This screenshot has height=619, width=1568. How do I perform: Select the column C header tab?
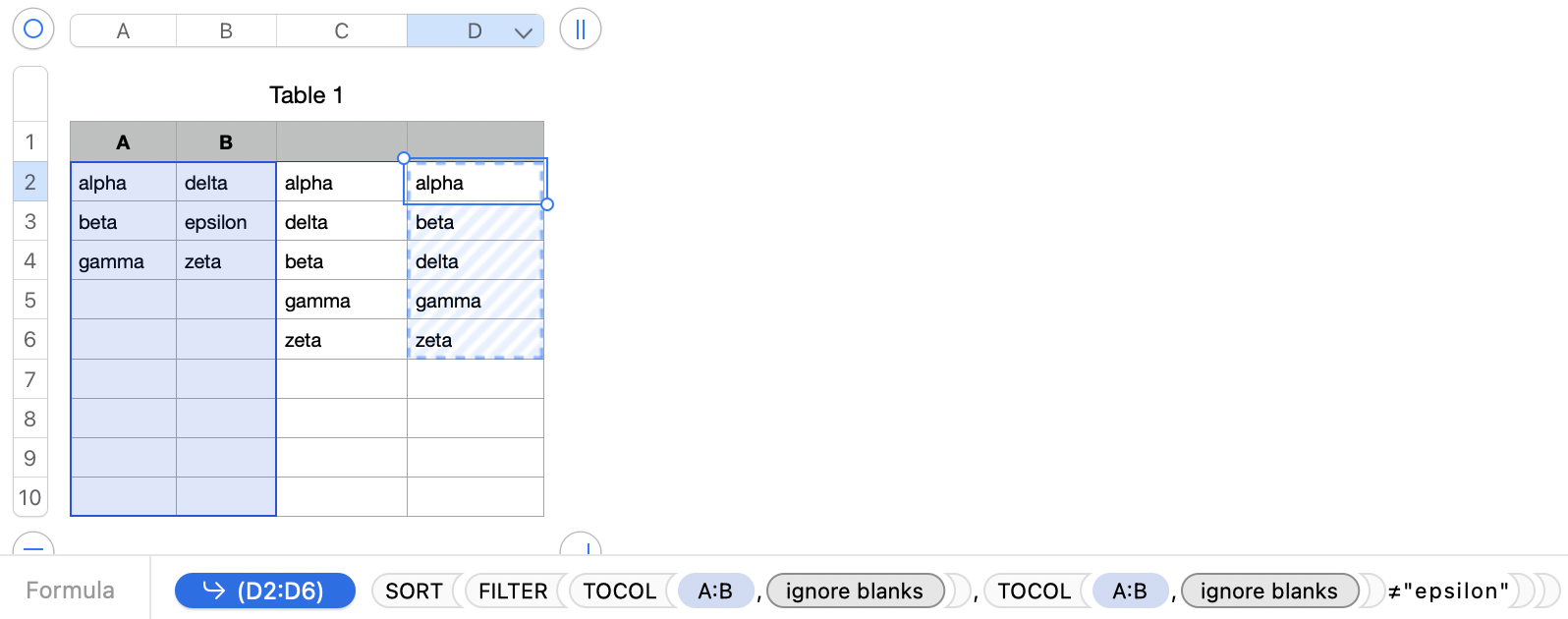tap(341, 31)
